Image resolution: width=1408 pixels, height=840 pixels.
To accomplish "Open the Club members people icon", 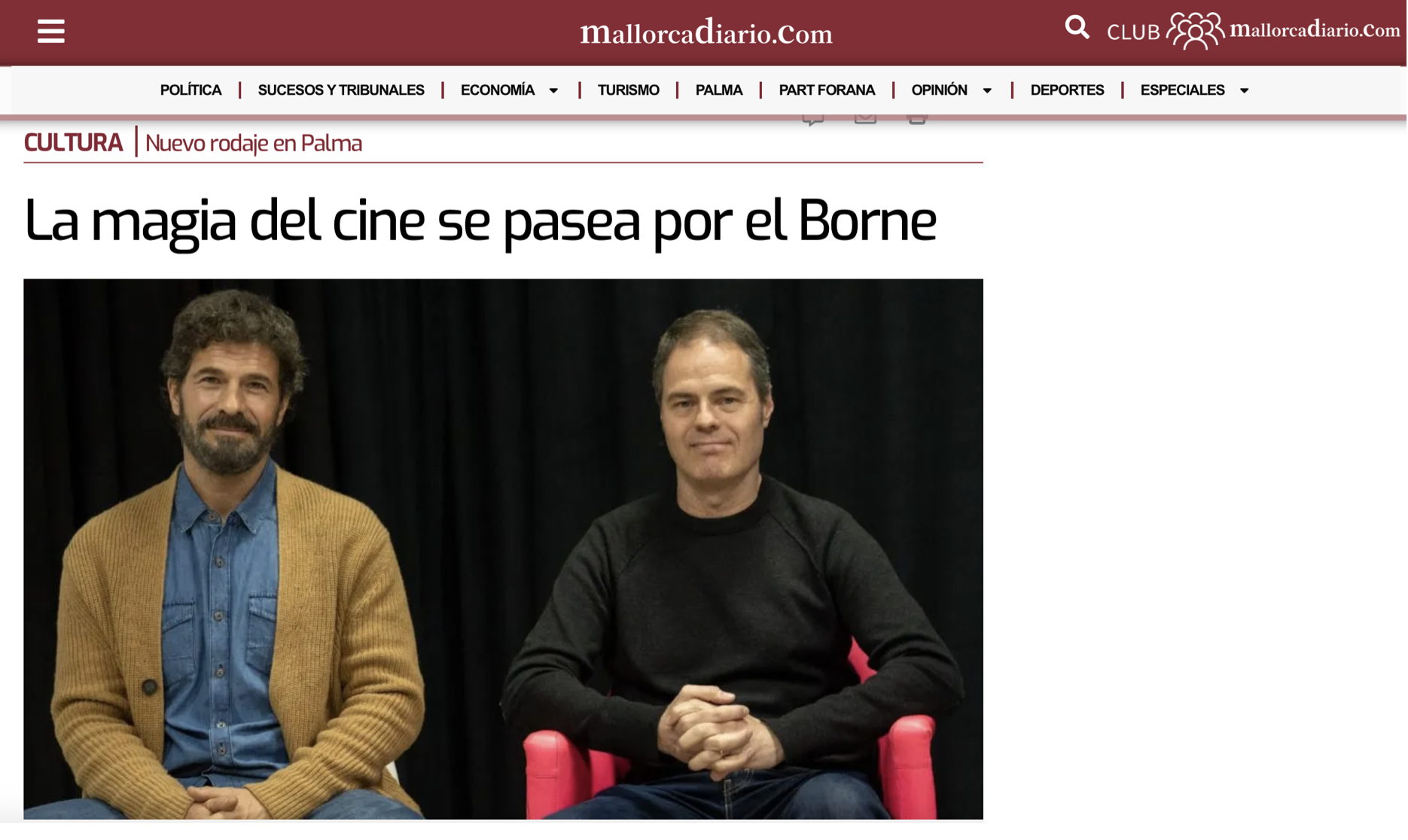I will pos(1195,31).
